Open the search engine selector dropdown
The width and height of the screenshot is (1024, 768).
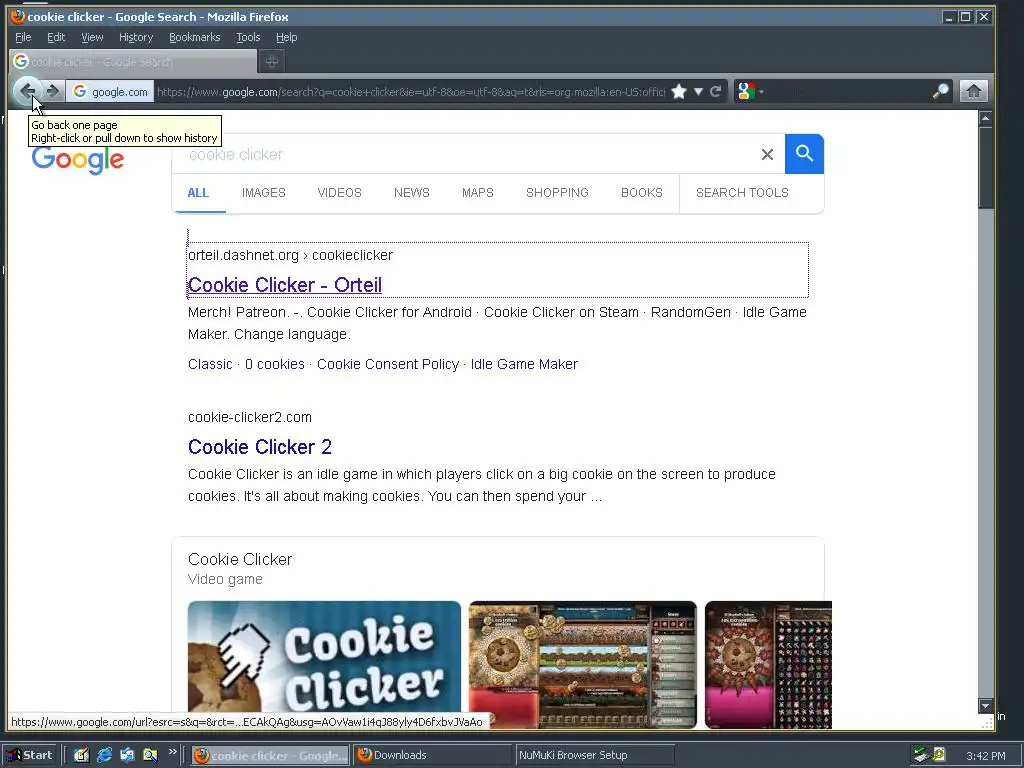[x=749, y=91]
